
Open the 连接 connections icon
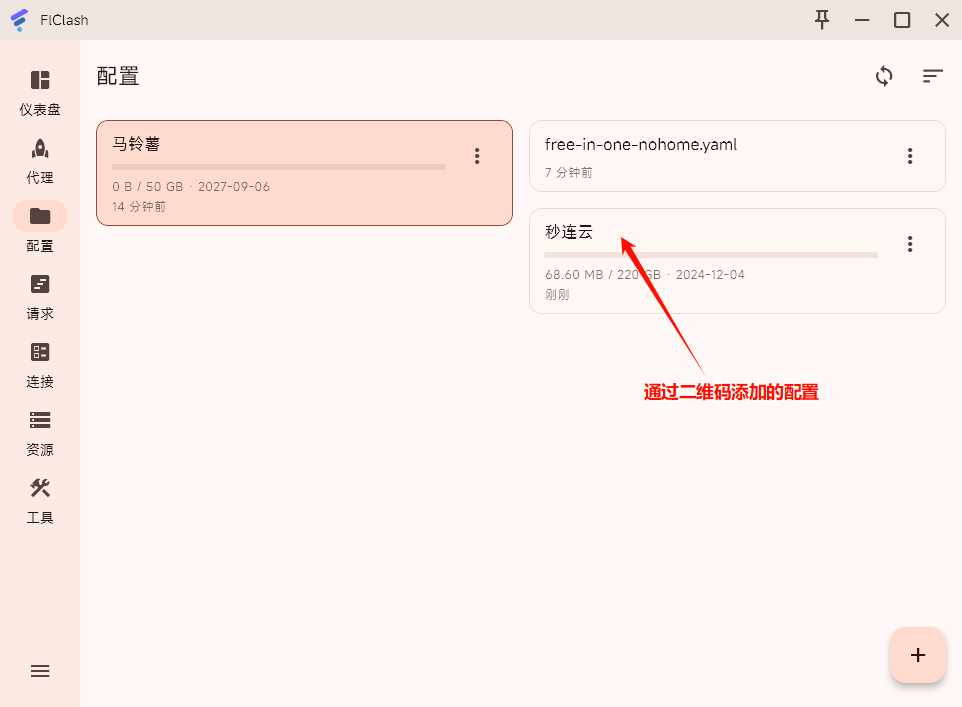[40, 353]
